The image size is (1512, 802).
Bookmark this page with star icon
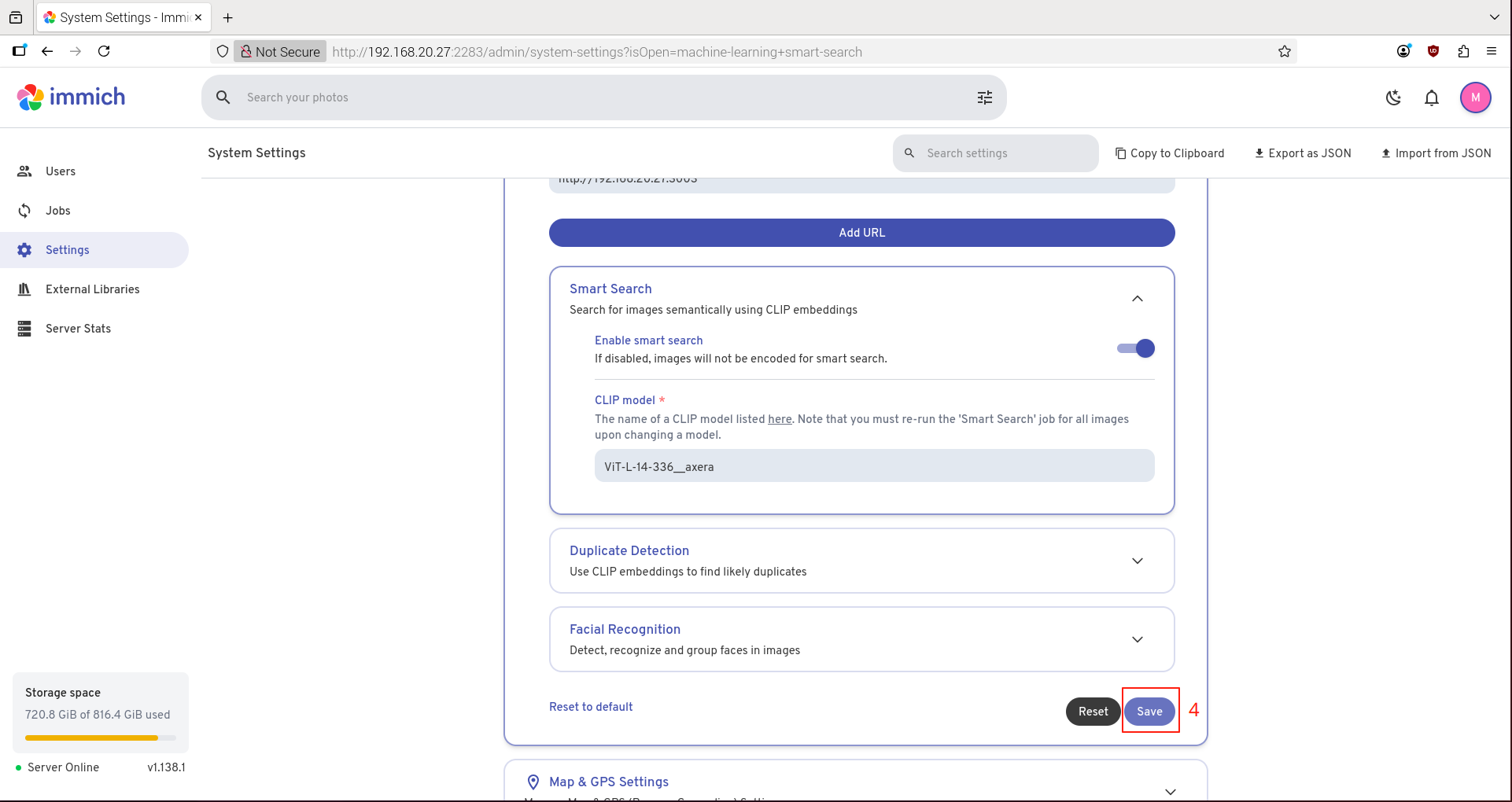(x=1285, y=52)
